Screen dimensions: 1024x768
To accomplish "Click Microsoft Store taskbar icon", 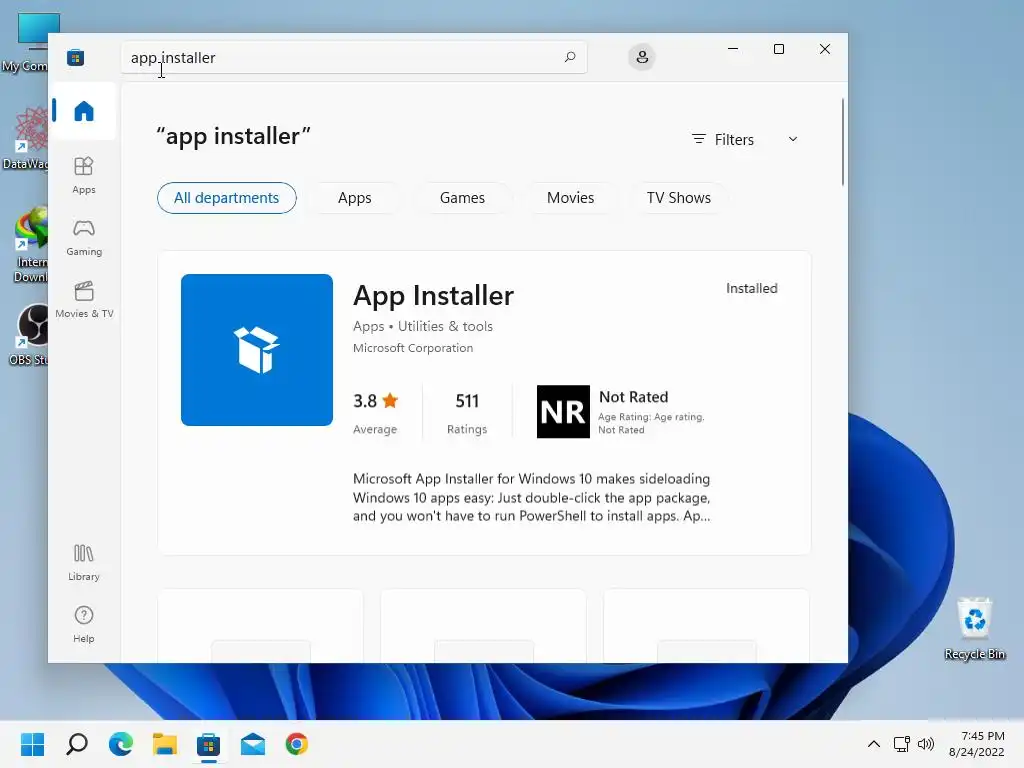I will click(x=208, y=744).
